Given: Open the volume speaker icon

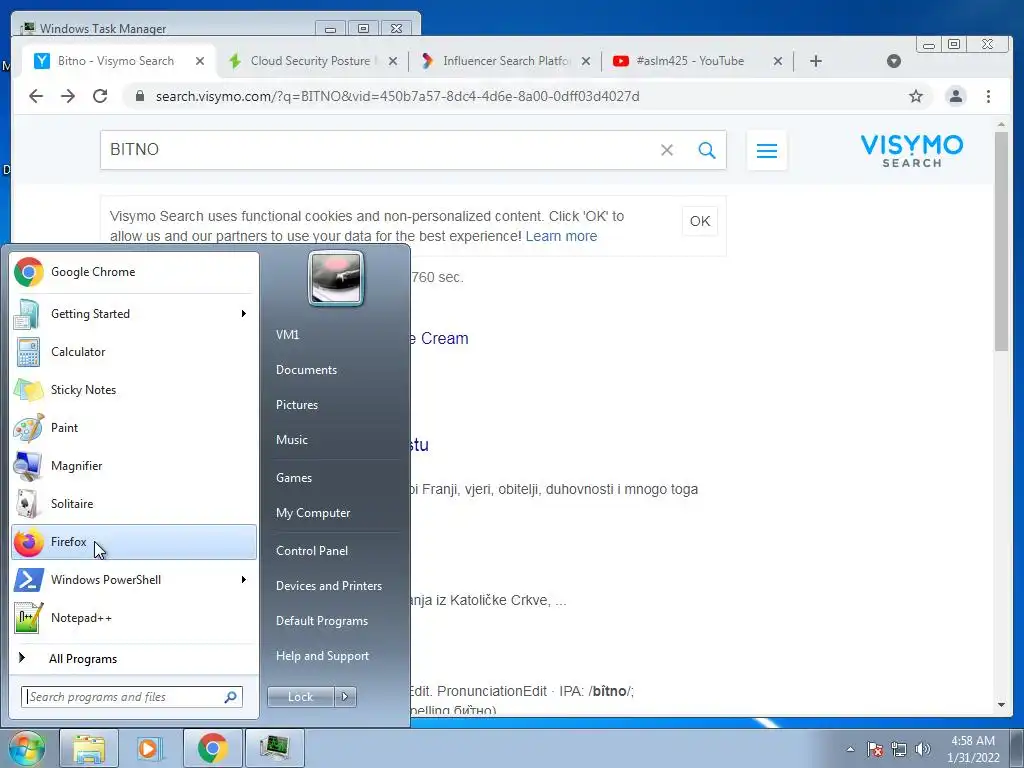Looking at the screenshot, I should pyautogui.click(x=922, y=749).
